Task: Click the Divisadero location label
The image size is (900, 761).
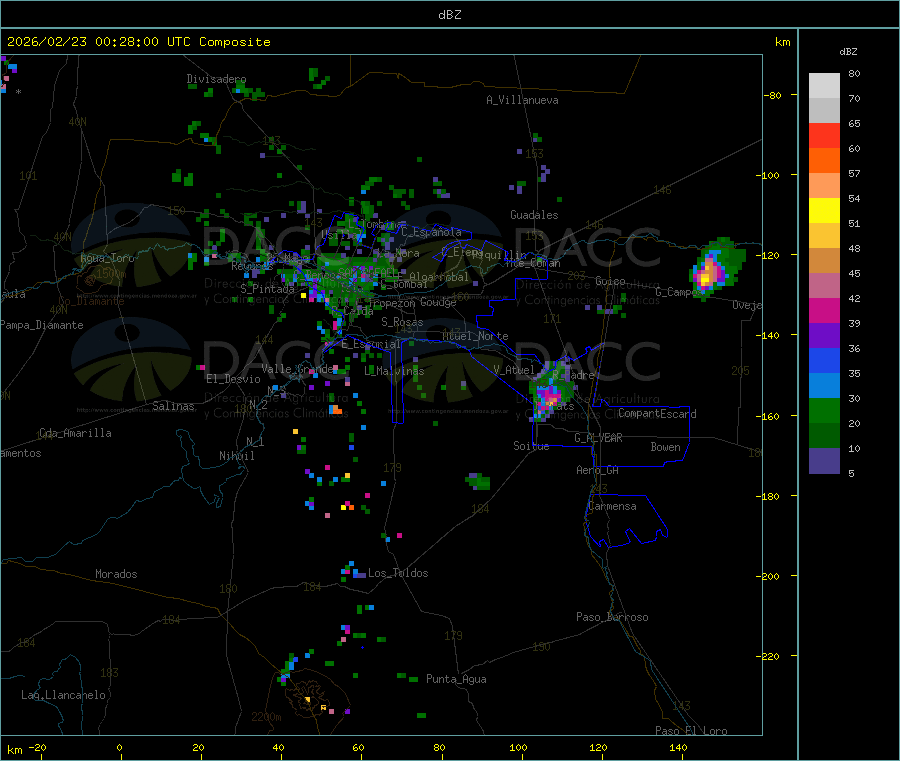Action: 216,79
